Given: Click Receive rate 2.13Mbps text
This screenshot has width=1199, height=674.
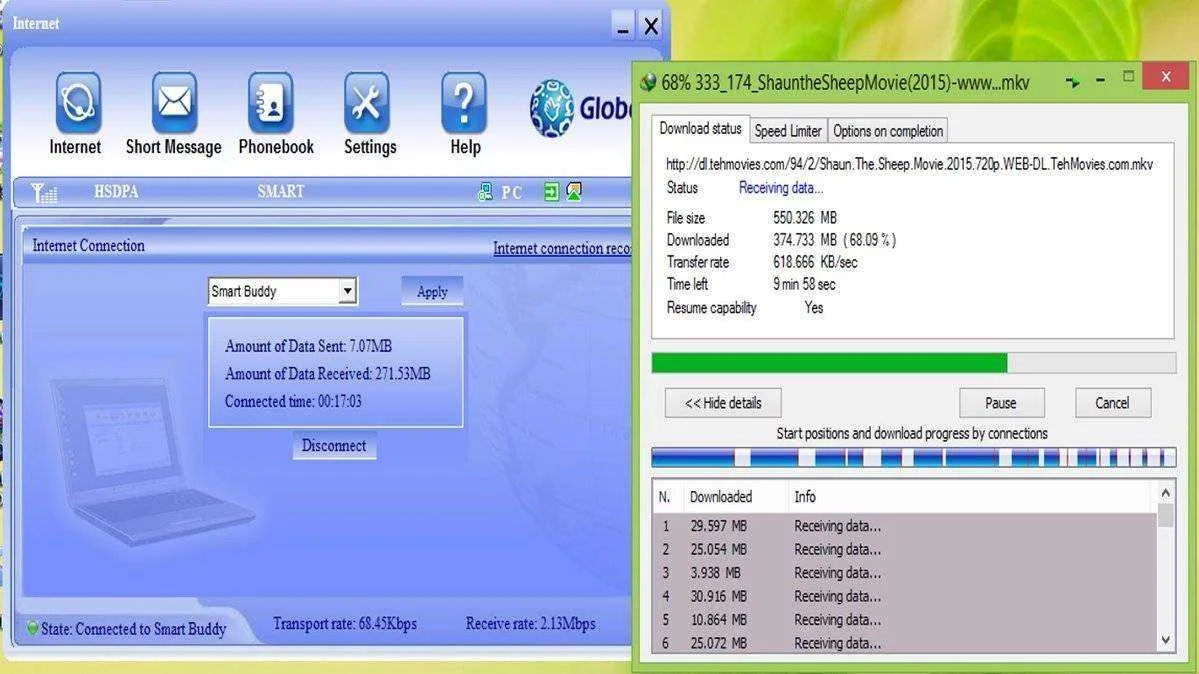Looking at the screenshot, I should pos(530,624).
